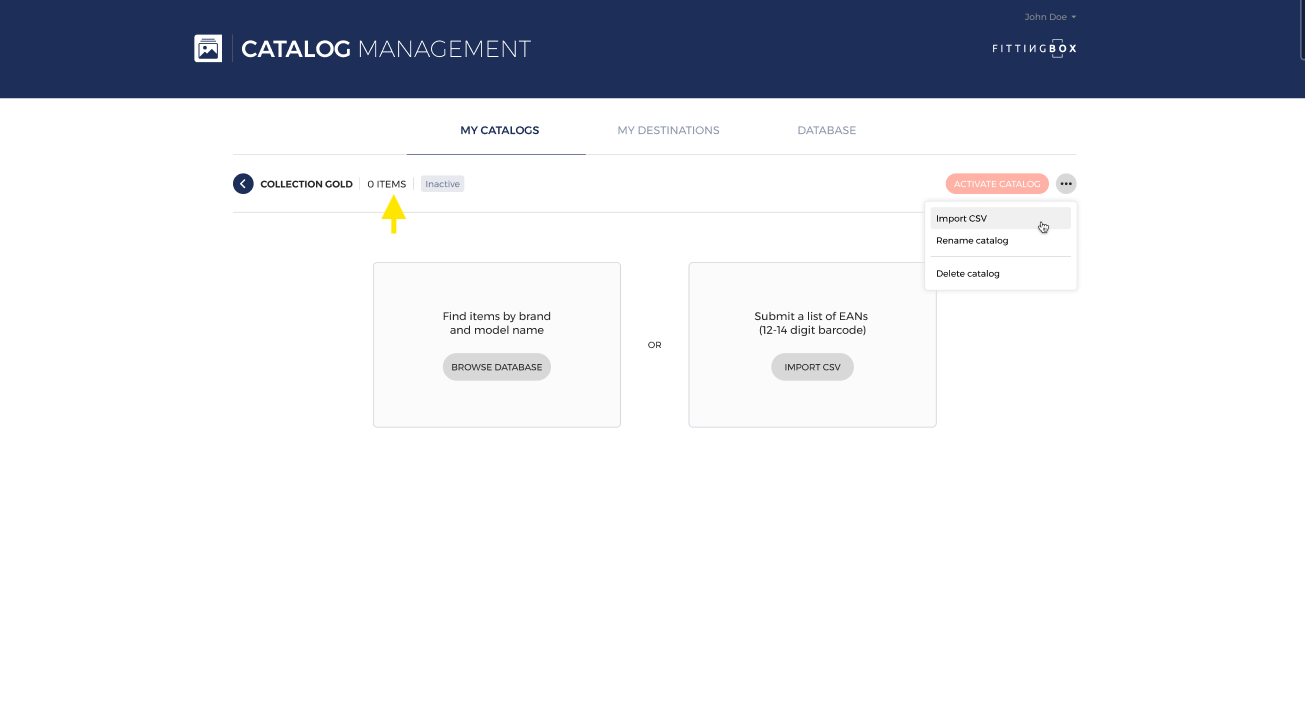The image size is (1305, 708).
Task: Open the John Doe user dropdown
Action: click(x=1050, y=17)
